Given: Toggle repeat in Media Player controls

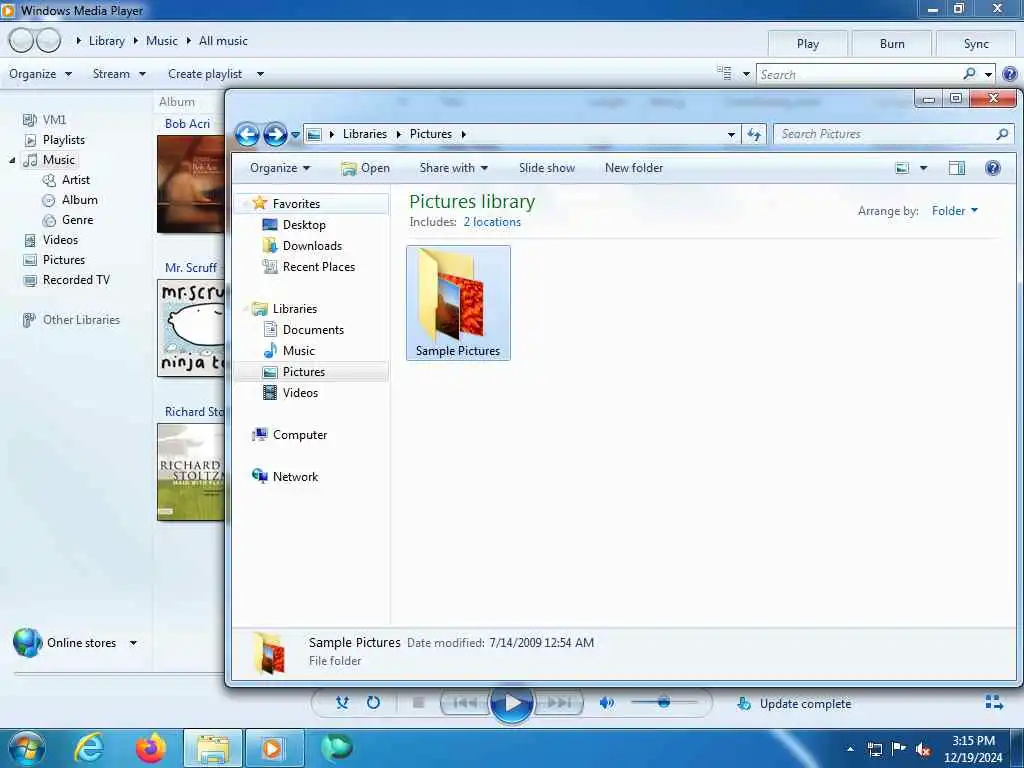Looking at the screenshot, I should pos(373,703).
